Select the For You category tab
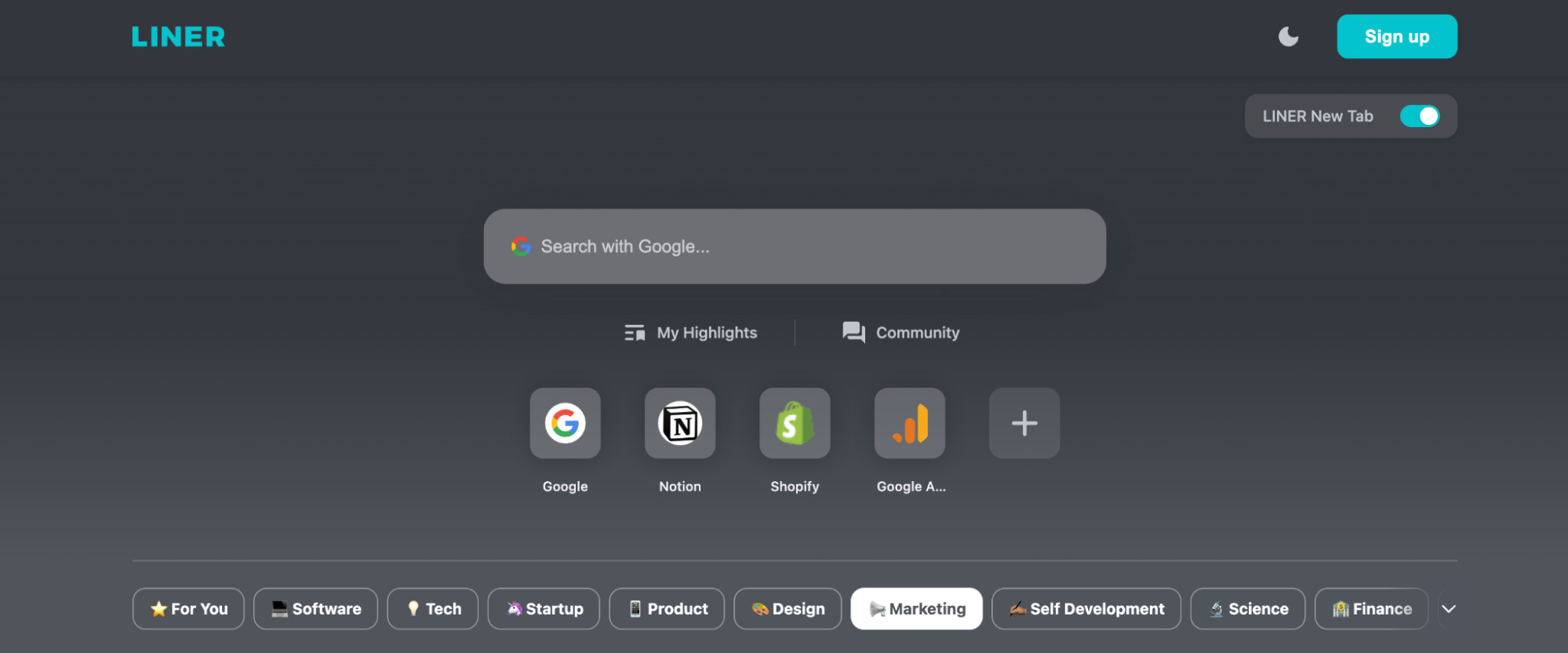The height and width of the screenshot is (653, 1568). click(188, 609)
